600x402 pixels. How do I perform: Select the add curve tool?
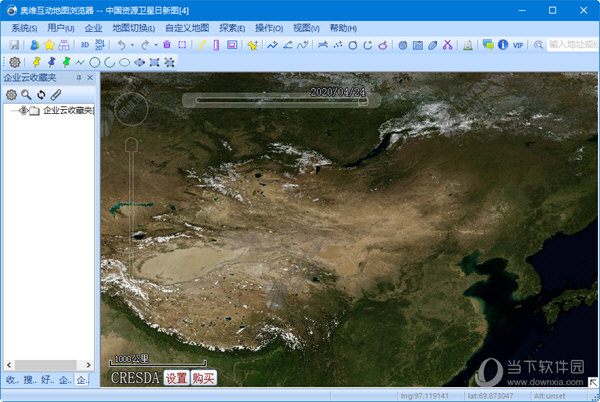[303, 45]
